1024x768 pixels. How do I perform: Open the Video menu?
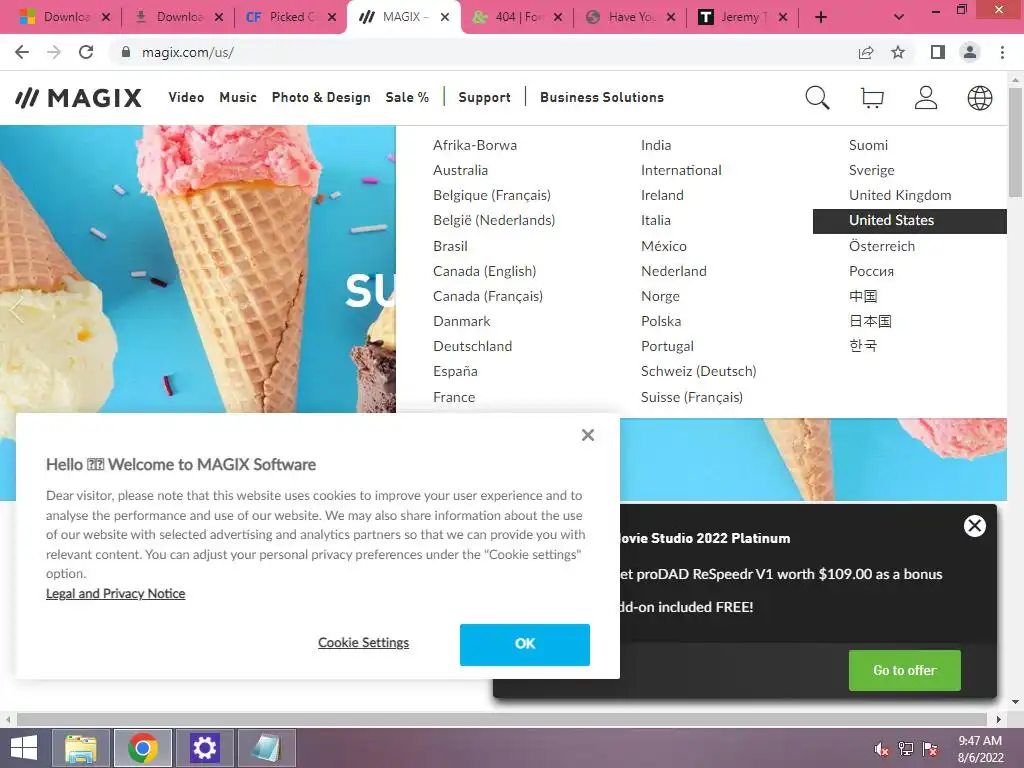[186, 97]
